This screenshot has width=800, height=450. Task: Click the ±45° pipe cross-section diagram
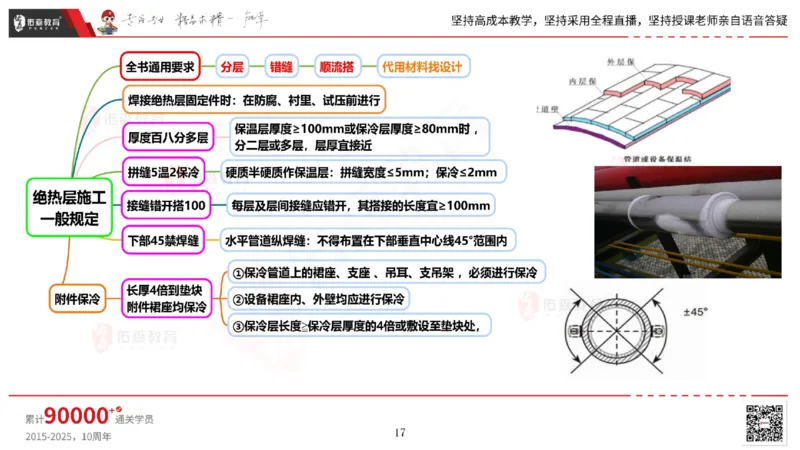[616, 331]
